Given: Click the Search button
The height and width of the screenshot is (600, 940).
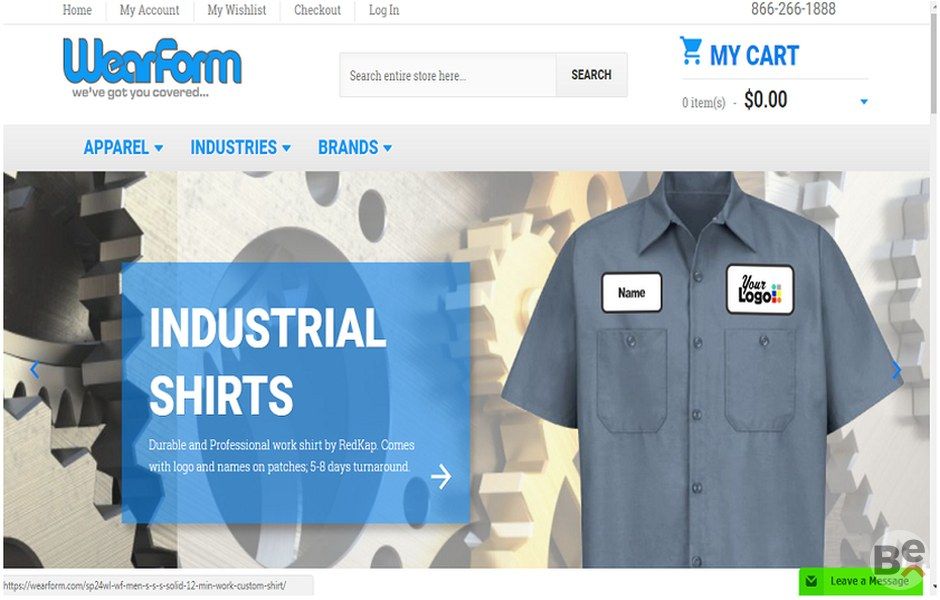Looking at the screenshot, I should tap(591, 75).
